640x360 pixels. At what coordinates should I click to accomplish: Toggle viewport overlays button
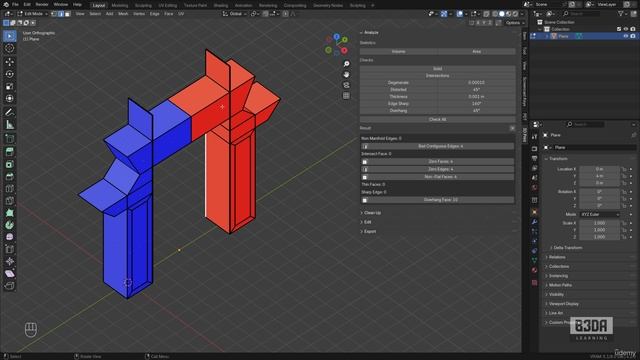coord(460,14)
